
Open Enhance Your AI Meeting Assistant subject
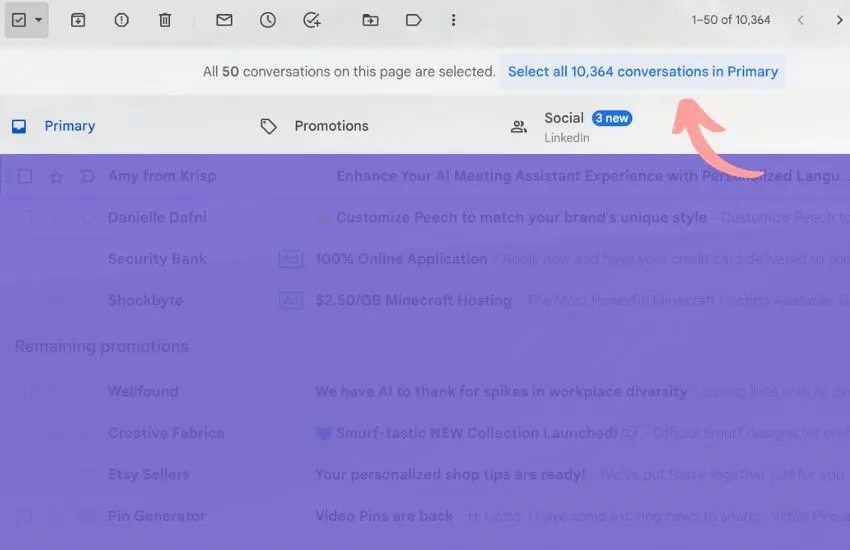coord(591,176)
